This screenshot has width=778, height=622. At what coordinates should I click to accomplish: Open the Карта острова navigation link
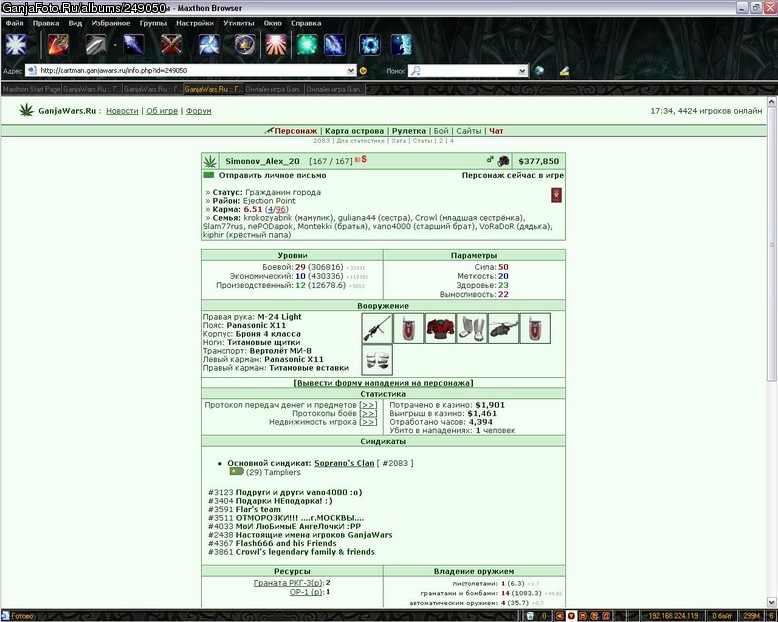click(354, 131)
